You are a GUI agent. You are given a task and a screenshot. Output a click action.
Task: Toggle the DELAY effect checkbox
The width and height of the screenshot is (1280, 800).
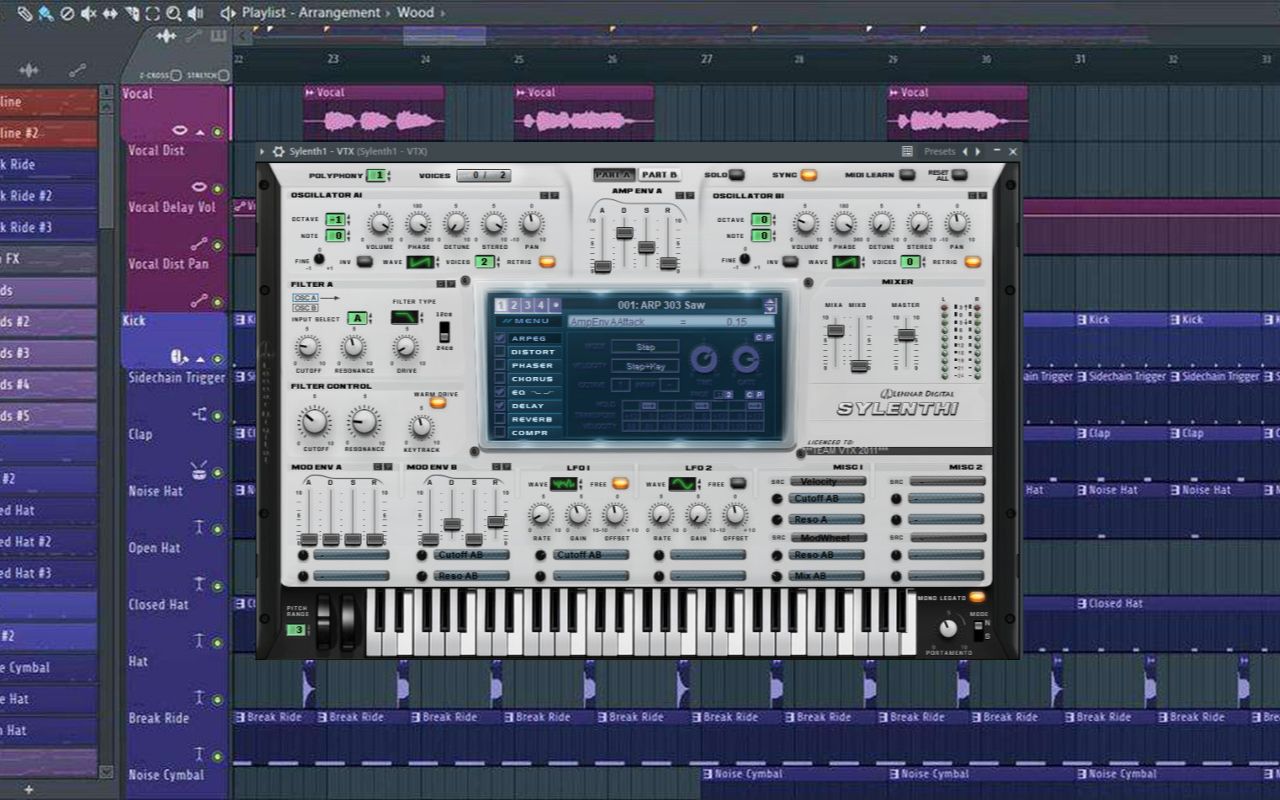[500, 406]
